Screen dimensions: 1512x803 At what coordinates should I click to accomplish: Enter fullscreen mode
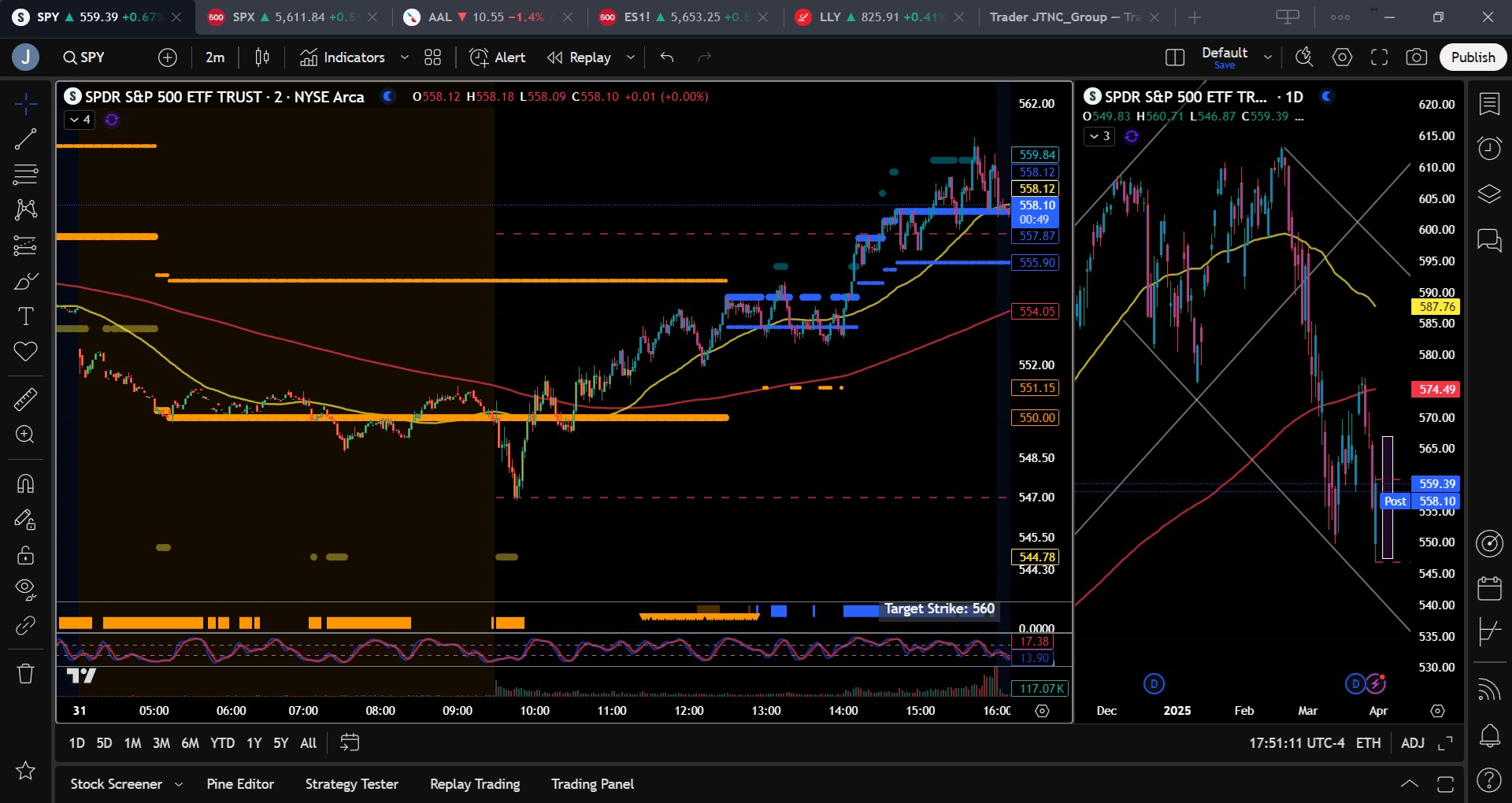pos(1379,57)
